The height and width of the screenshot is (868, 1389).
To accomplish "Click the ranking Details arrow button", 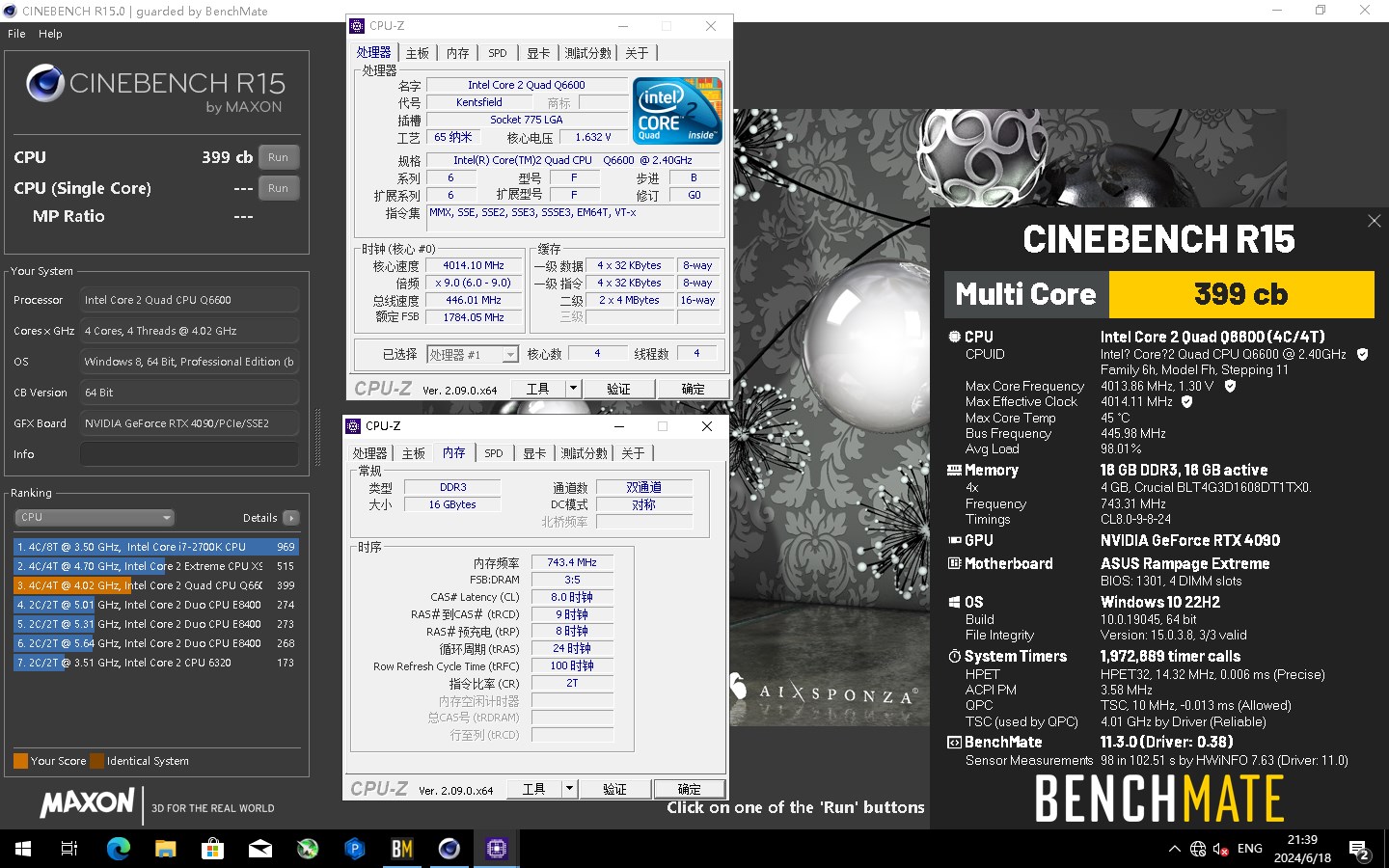I will click(291, 518).
